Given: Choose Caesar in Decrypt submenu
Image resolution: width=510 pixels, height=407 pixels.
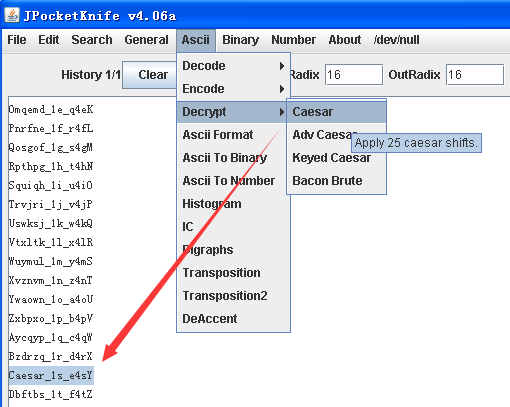Looking at the screenshot, I should (x=336, y=112).
